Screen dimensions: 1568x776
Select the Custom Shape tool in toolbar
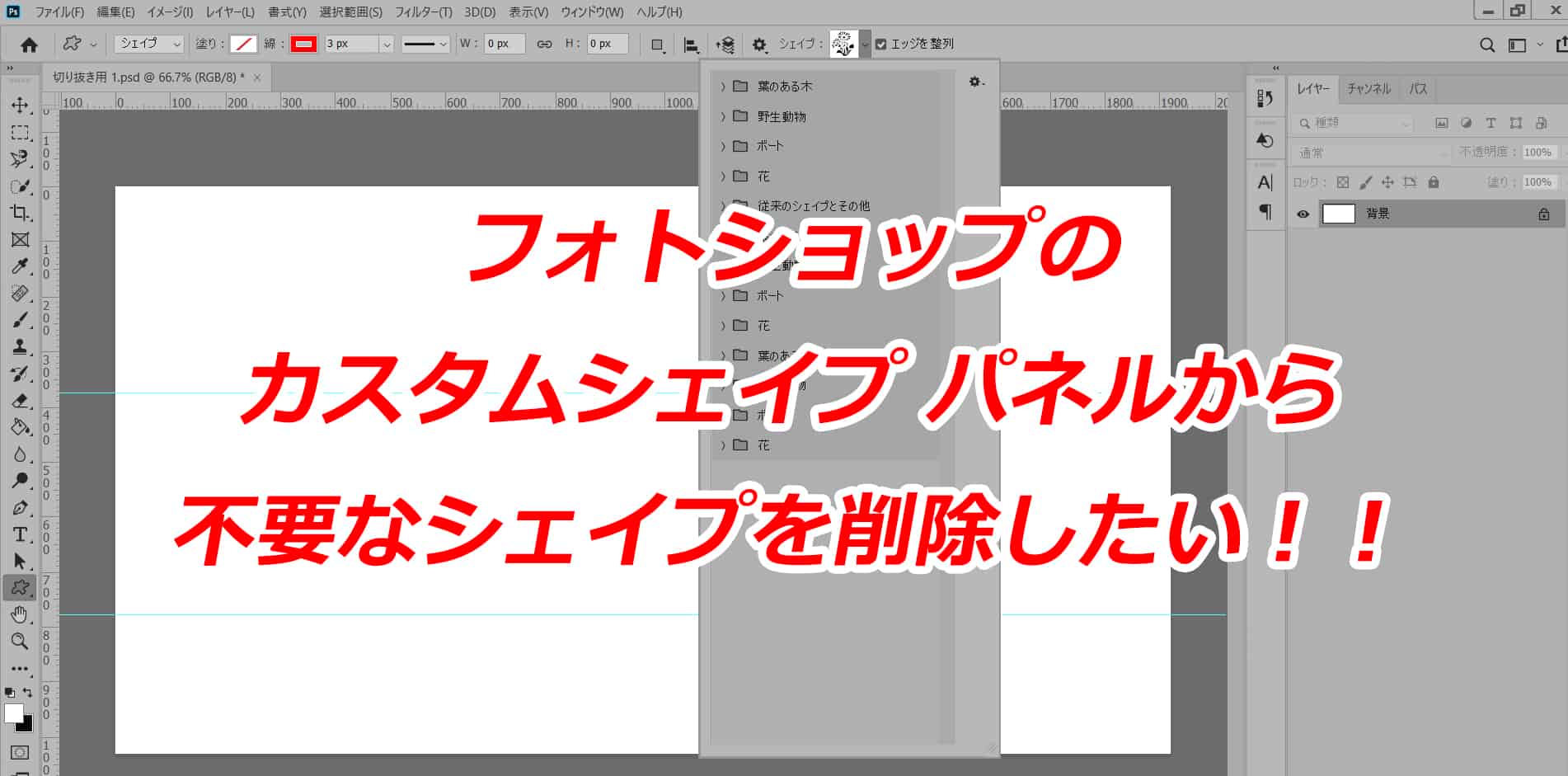[x=20, y=588]
